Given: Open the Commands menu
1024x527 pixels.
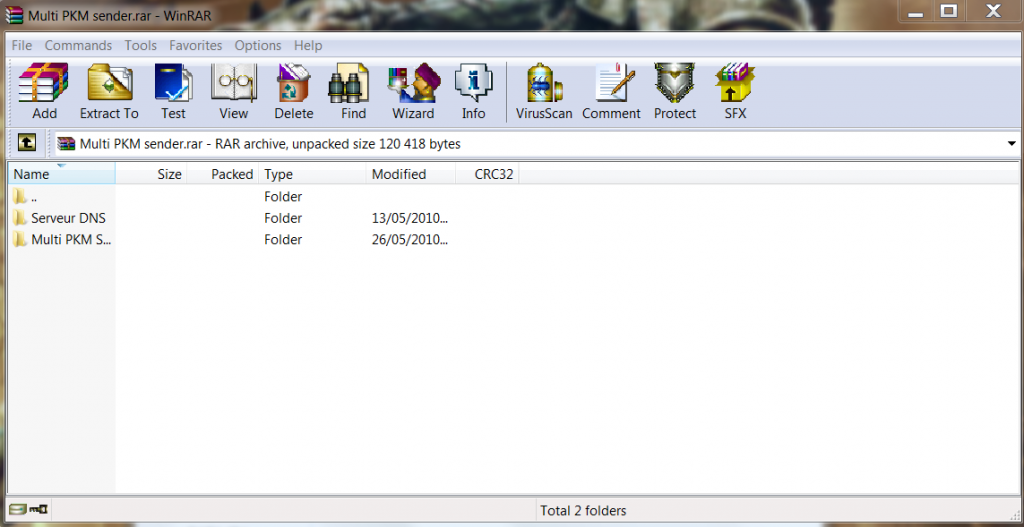Looking at the screenshot, I should [78, 46].
